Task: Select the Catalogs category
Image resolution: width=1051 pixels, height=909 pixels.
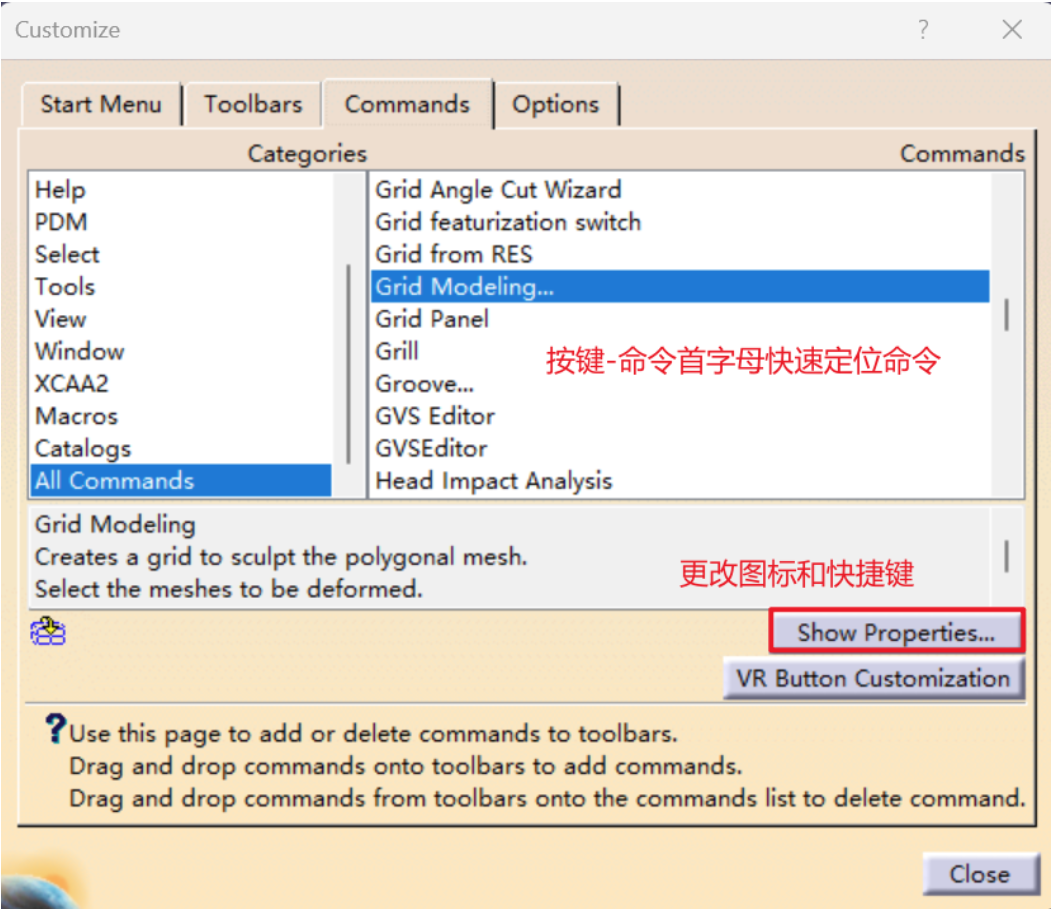Action: tap(181, 448)
